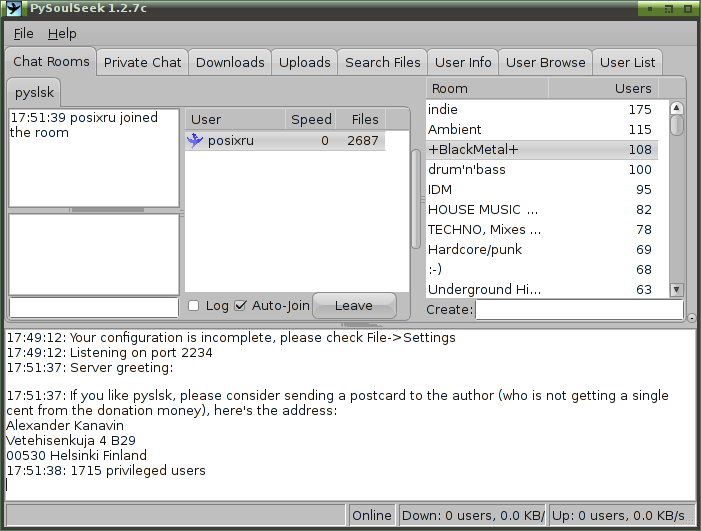The height and width of the screenshot is (531, 701).
Task: Select user posixru in the user list
Action: (285, 140)
